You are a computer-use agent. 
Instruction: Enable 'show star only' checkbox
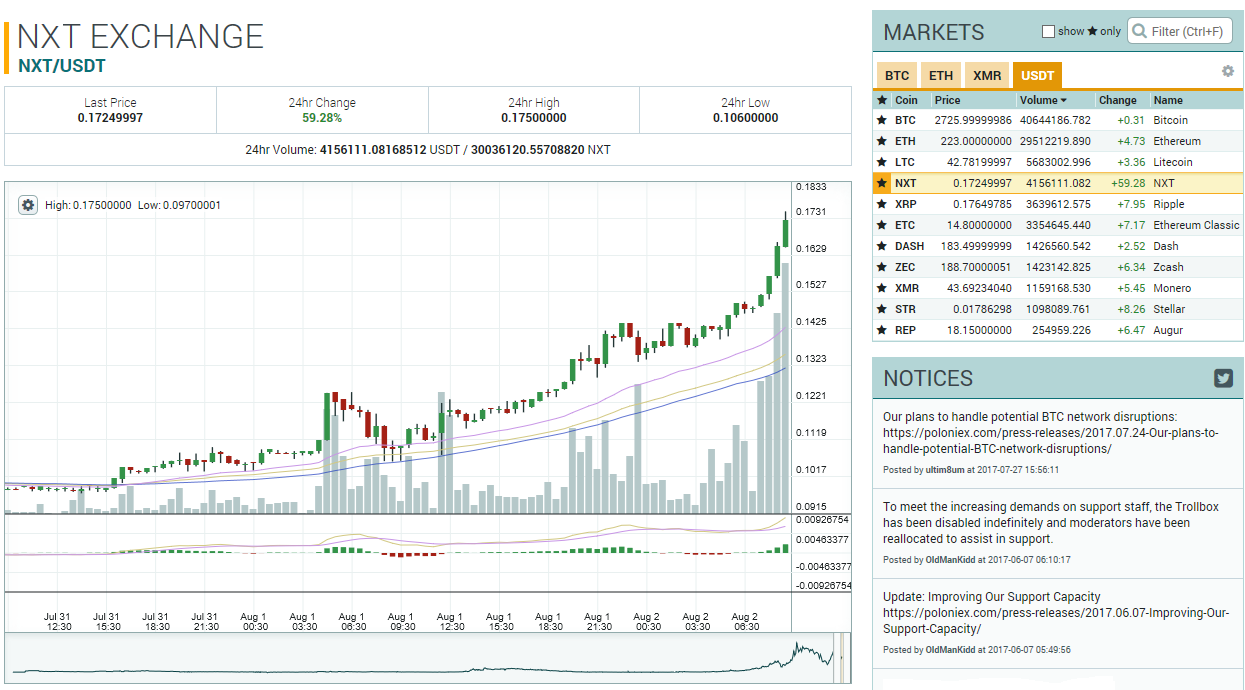(x=1049, y=31)
